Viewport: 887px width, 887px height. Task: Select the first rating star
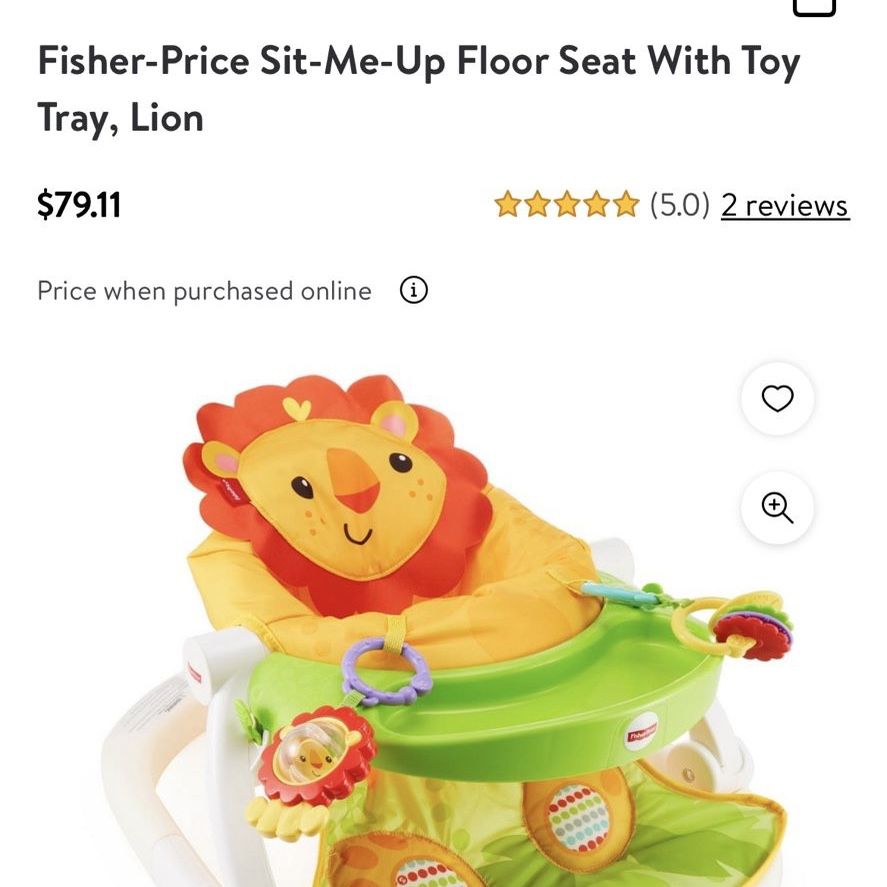(507, 204)
